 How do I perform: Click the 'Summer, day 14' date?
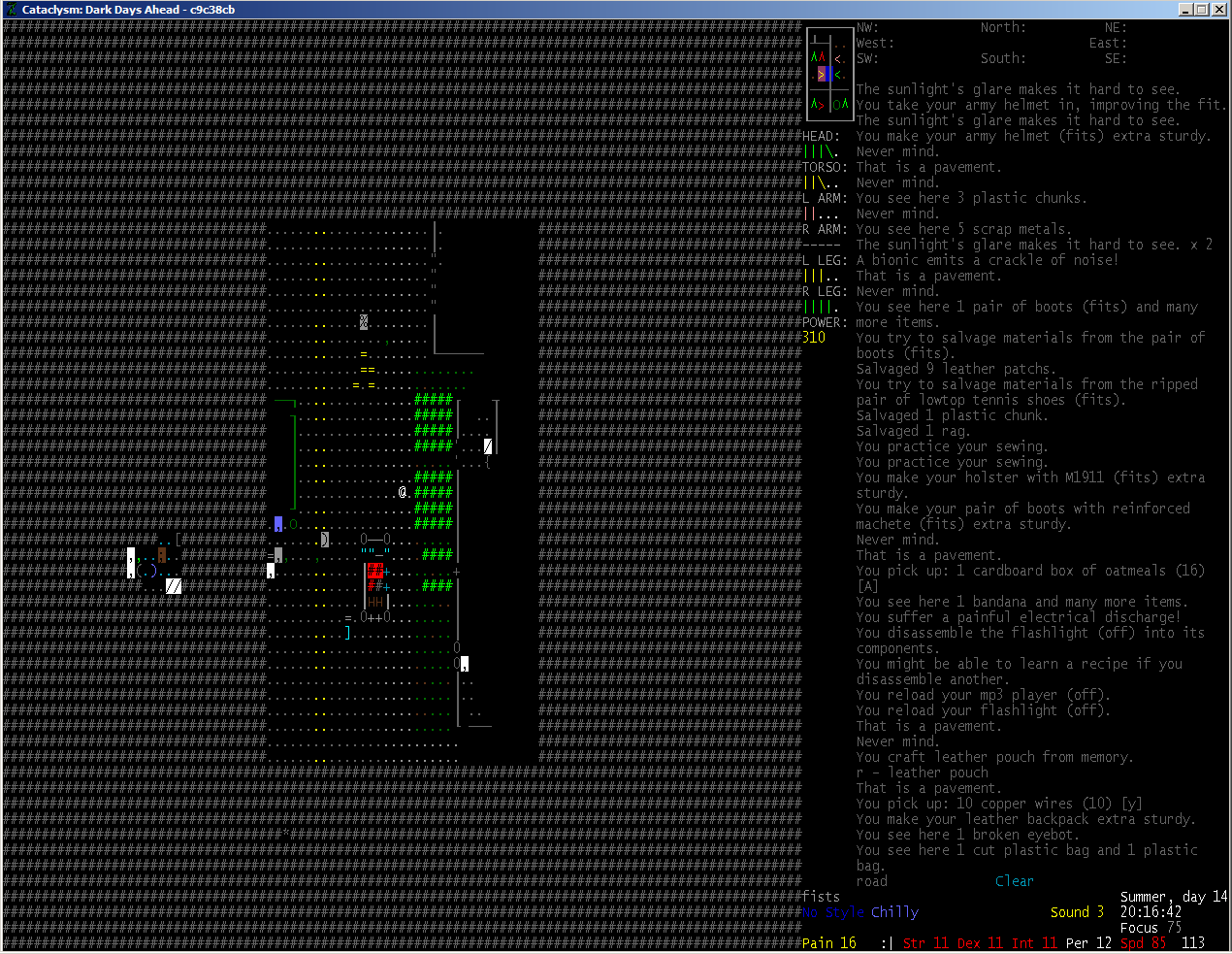[x=1175, y=897]
